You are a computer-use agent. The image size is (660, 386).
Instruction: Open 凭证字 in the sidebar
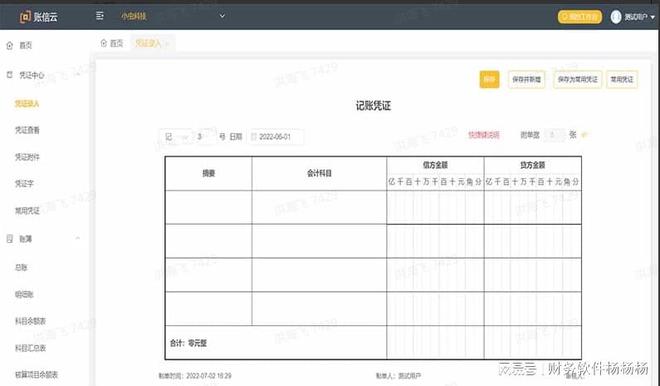tap(24, 184)
